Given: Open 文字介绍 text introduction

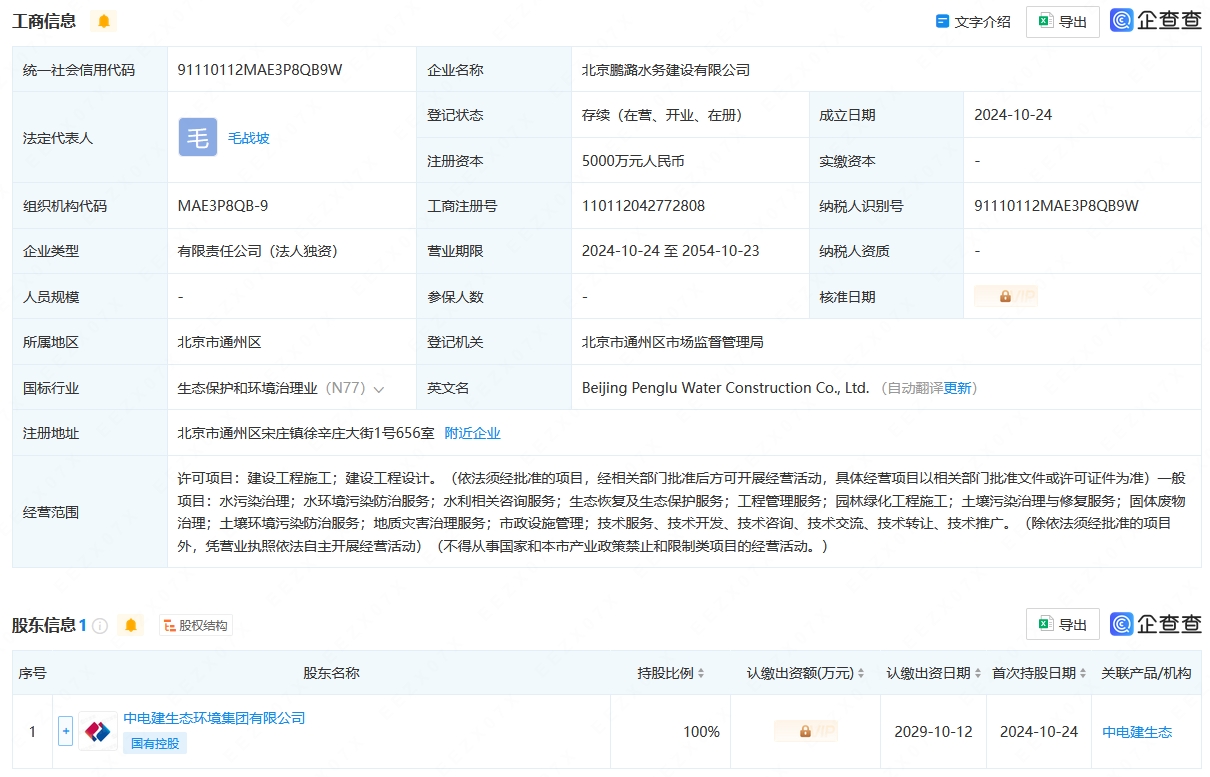Looking at the screenshot, I should 973,21.
